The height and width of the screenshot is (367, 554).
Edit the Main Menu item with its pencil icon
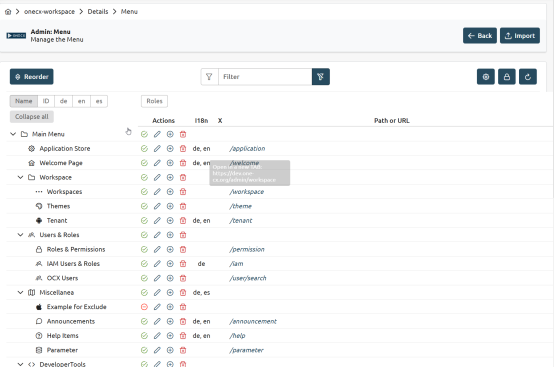[x=157, y=134]
